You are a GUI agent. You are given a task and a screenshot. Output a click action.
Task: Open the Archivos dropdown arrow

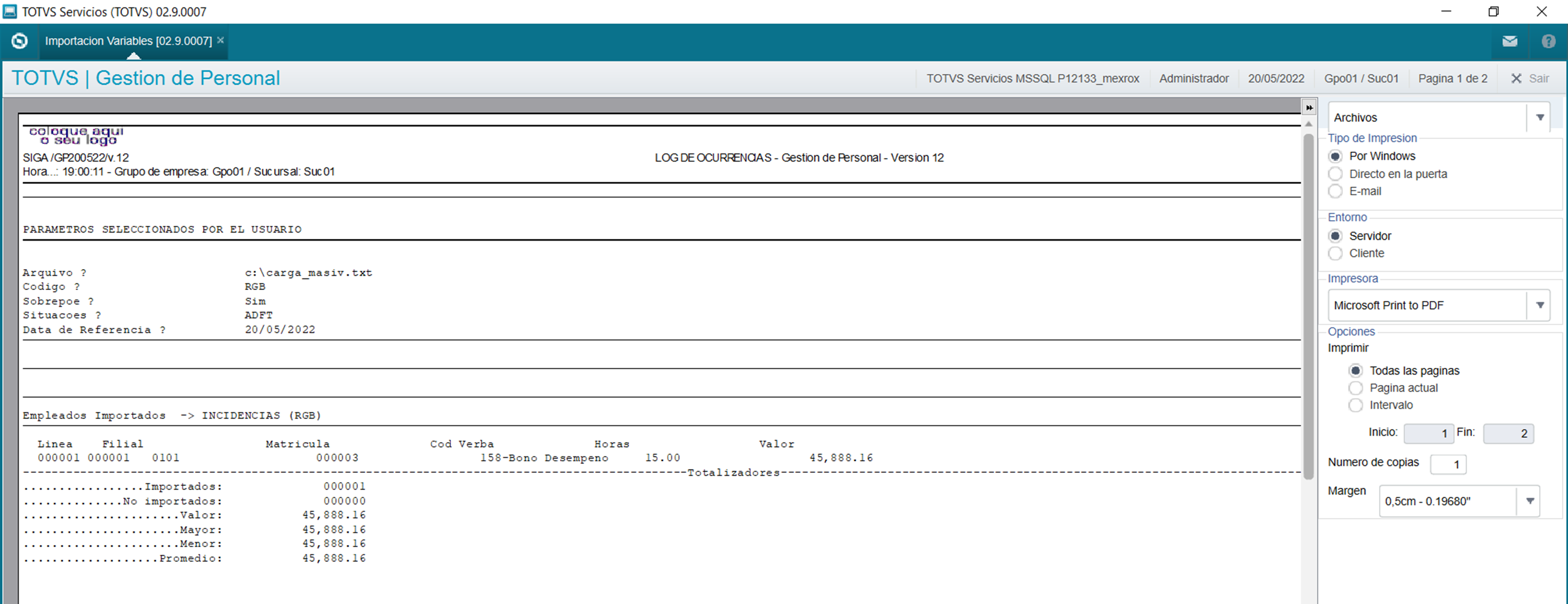(x=1540, y=118)
